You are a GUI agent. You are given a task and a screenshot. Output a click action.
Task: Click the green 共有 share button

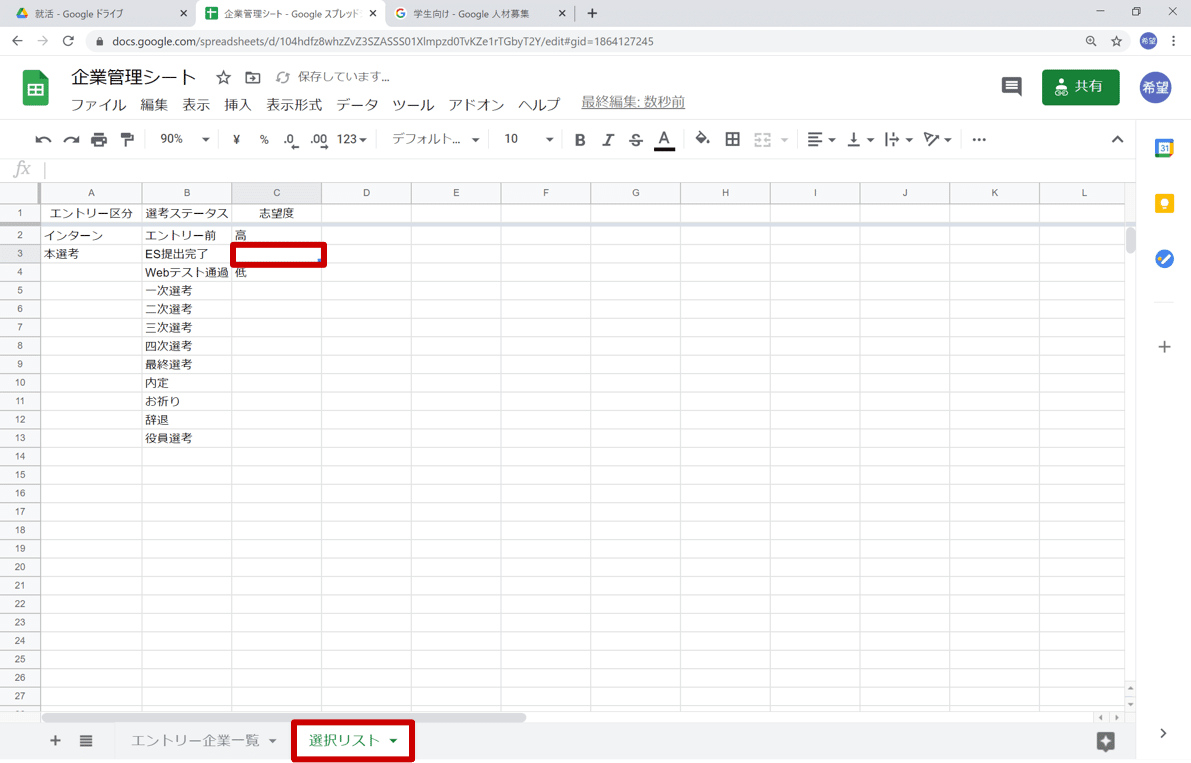coord(1080,87)
